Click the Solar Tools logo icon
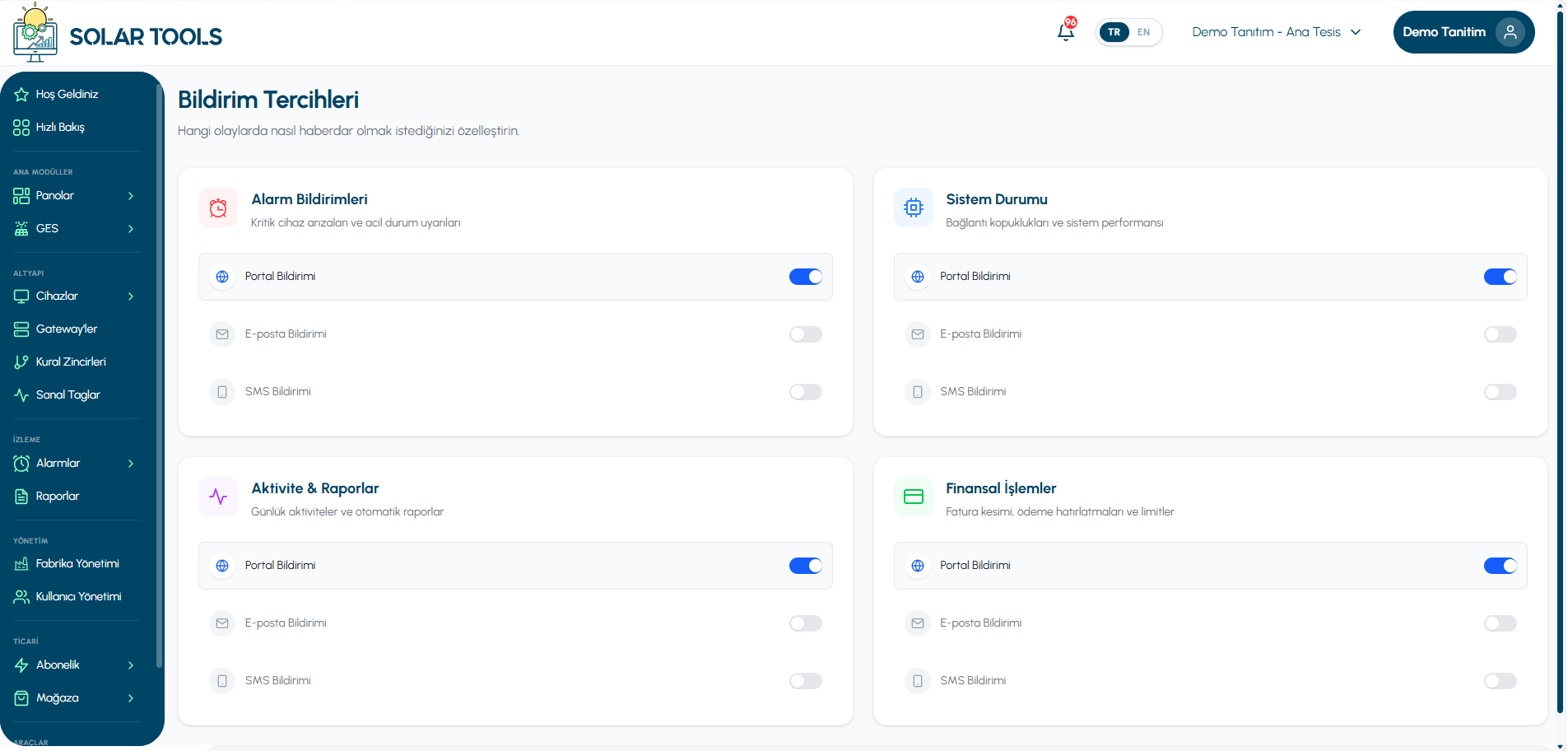The height and width of the screenshot is (751, 1568). tap(35, 33)
